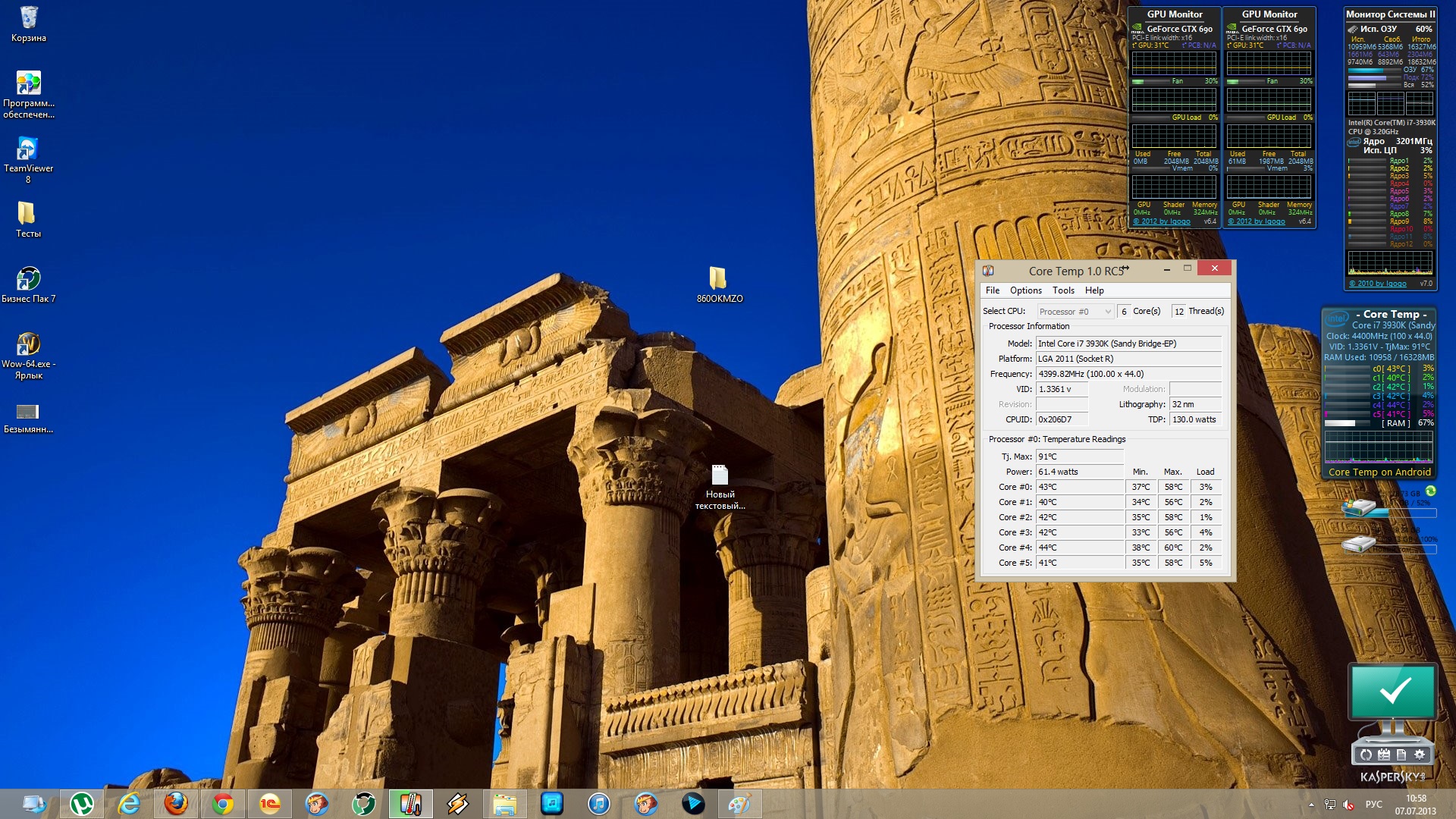Click Kaspersky green checkmark protection status monitor

pyautogui.click(x=1393, y=692)
